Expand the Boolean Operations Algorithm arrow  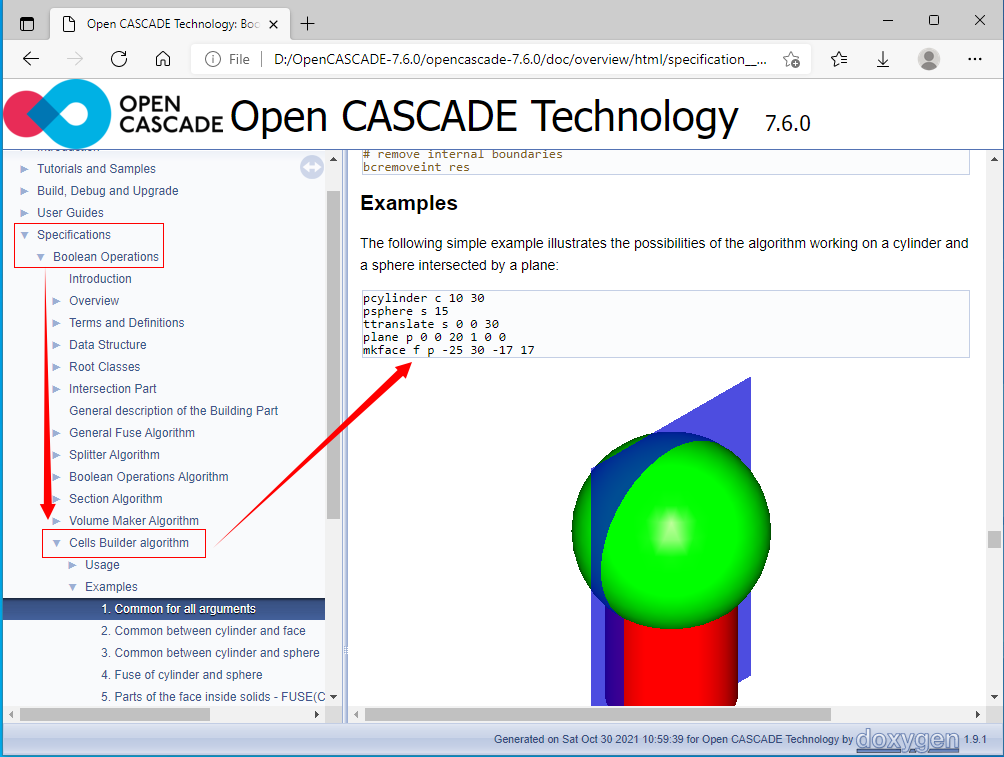(56, 477)
